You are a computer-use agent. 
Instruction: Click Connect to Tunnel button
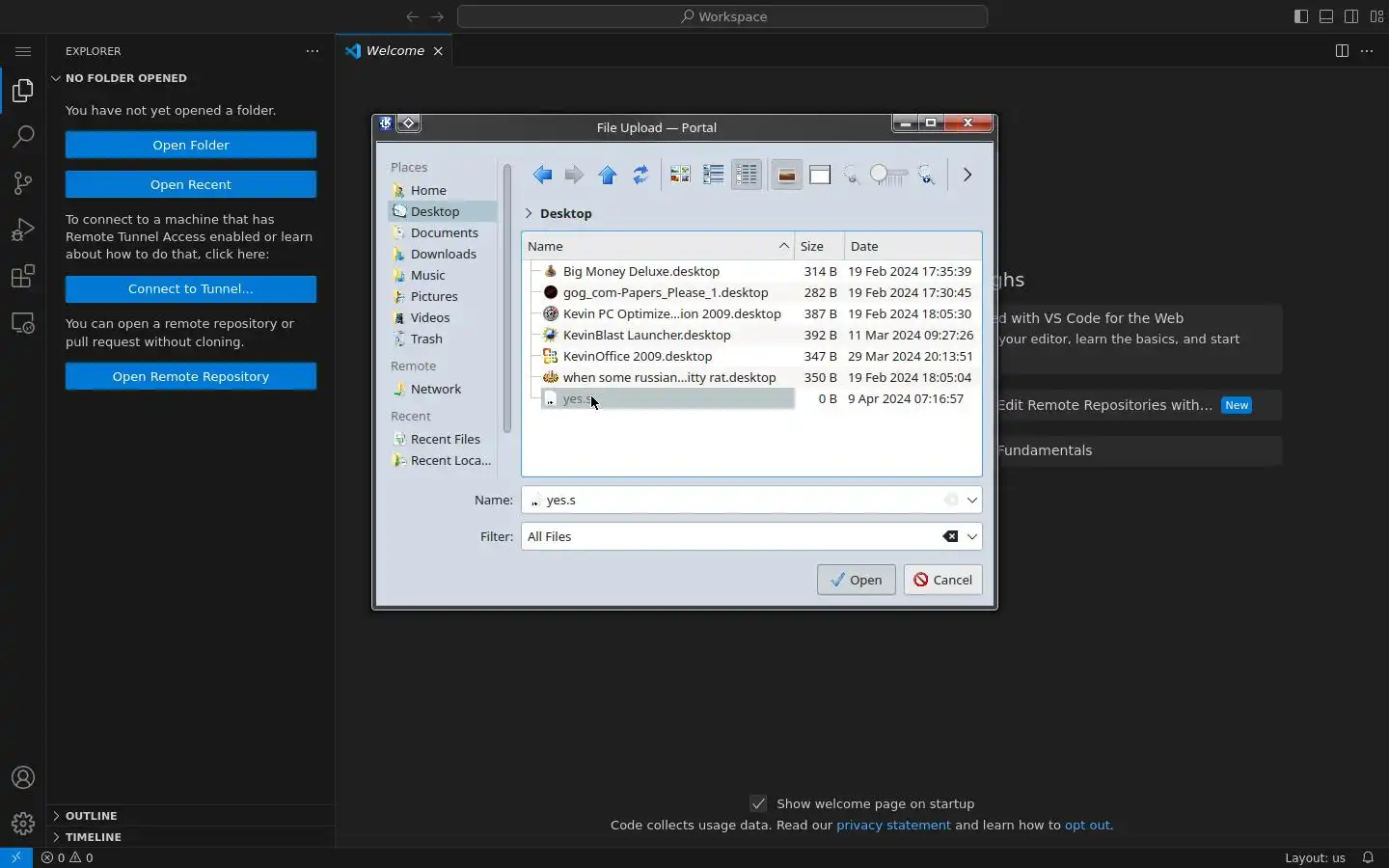tap(191, 288)
